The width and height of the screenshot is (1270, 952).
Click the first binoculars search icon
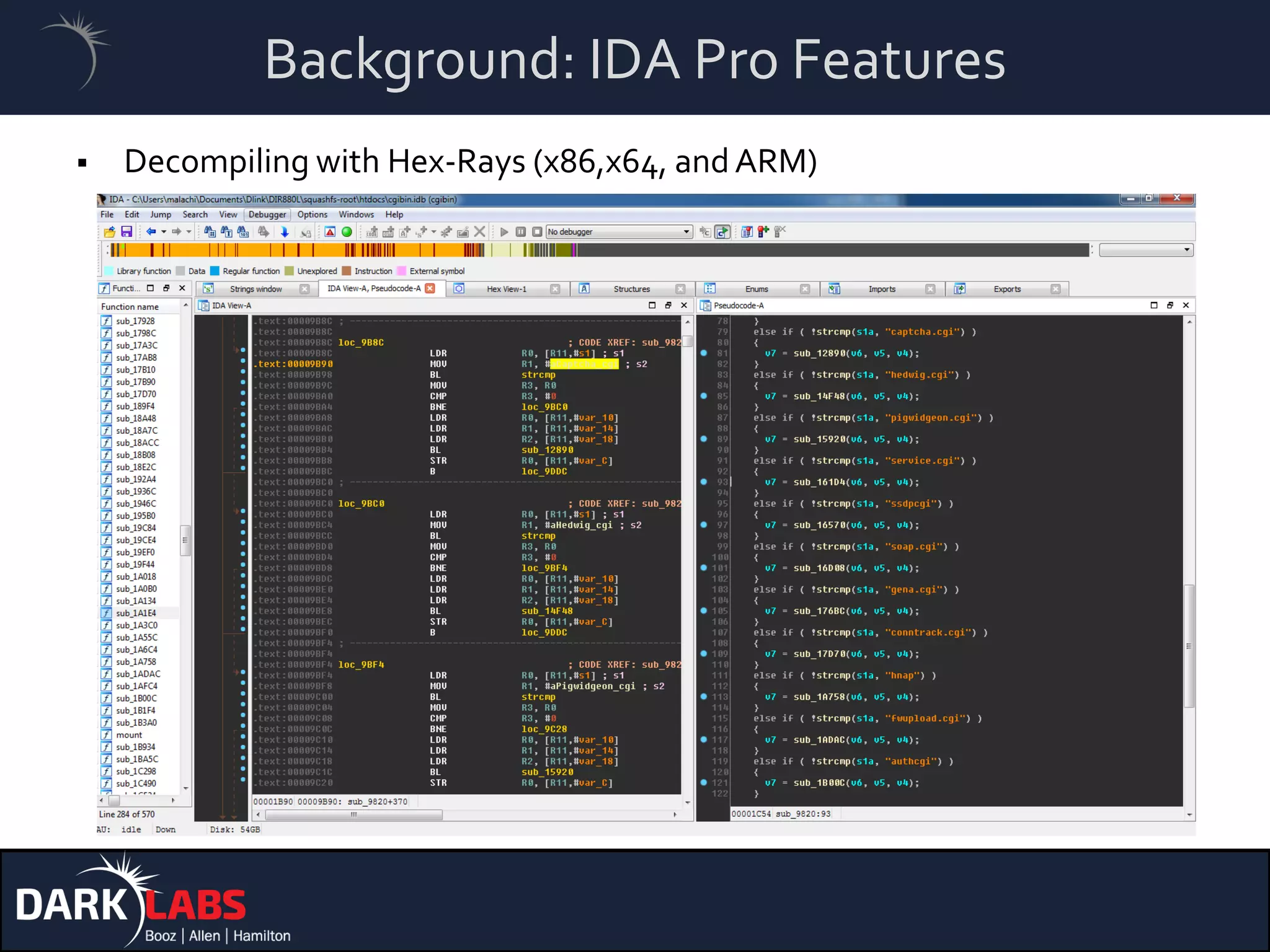pyautogui.click(x=210, y=232)
